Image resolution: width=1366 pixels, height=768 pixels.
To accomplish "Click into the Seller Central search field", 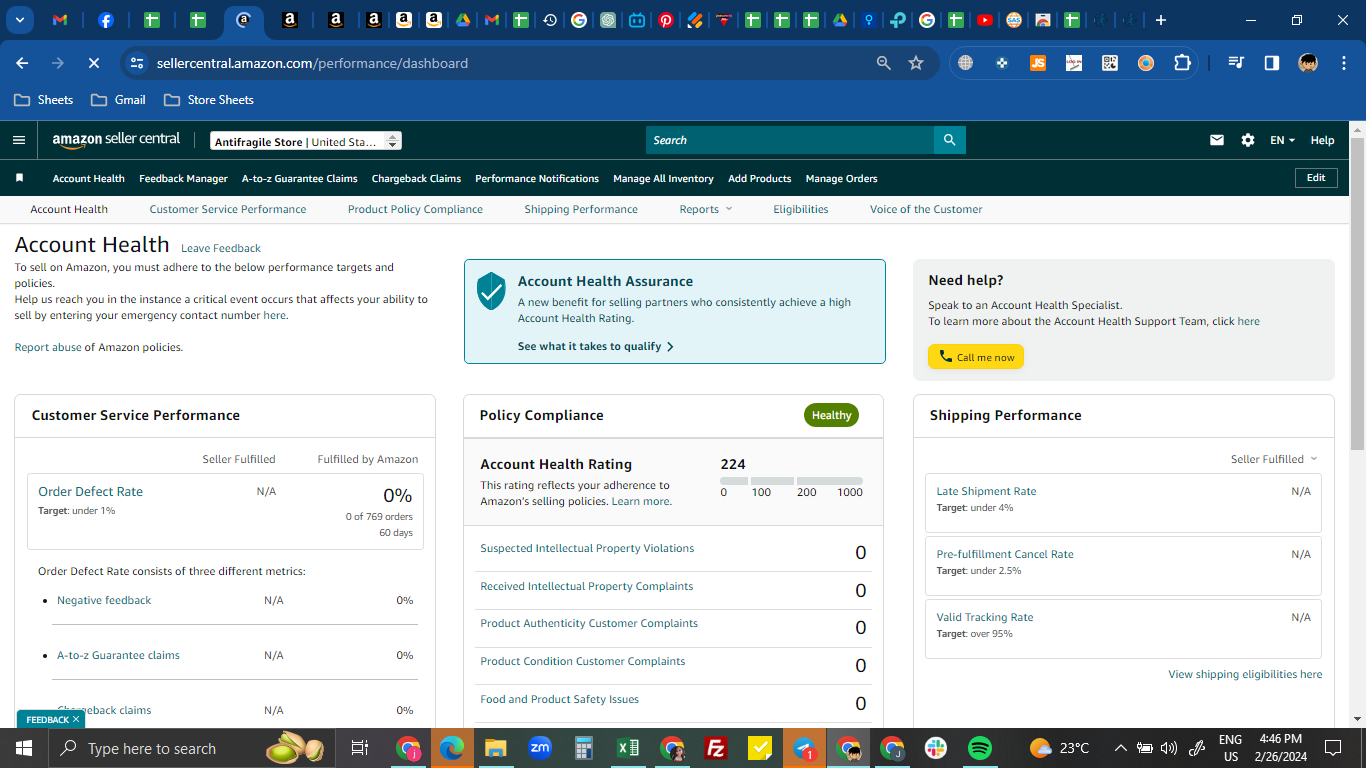I will pyautogui.click(x=790, y=140).
